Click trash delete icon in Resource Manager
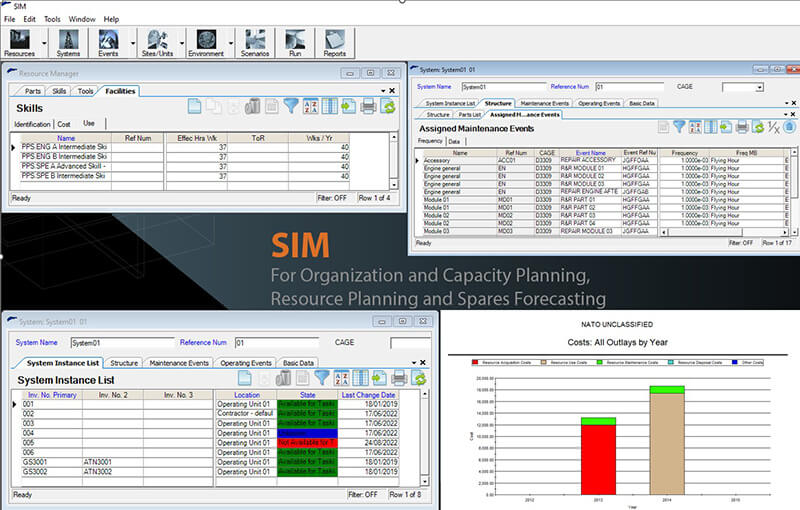 click(252, 107)
